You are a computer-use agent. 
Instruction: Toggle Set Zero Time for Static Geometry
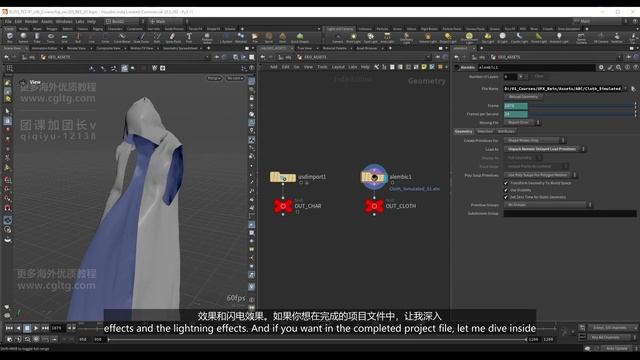506,197
